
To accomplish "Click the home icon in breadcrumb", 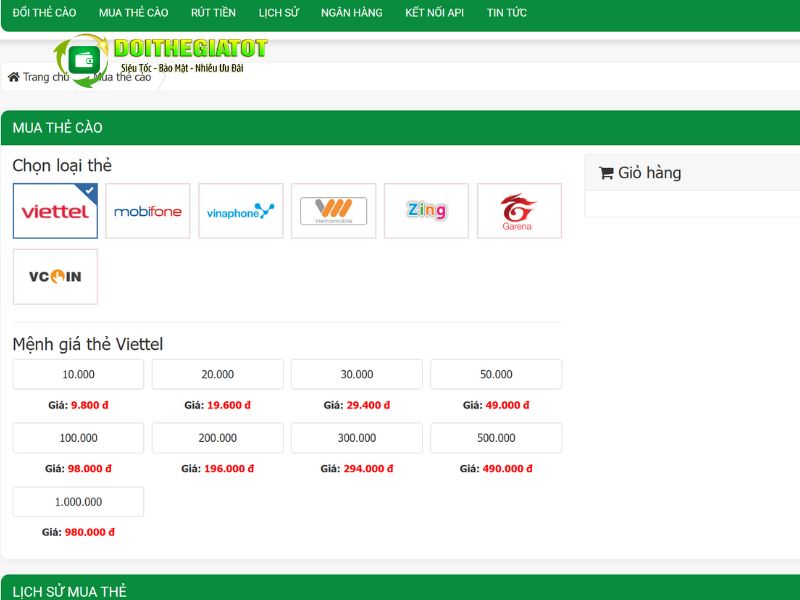I will 14,77.
